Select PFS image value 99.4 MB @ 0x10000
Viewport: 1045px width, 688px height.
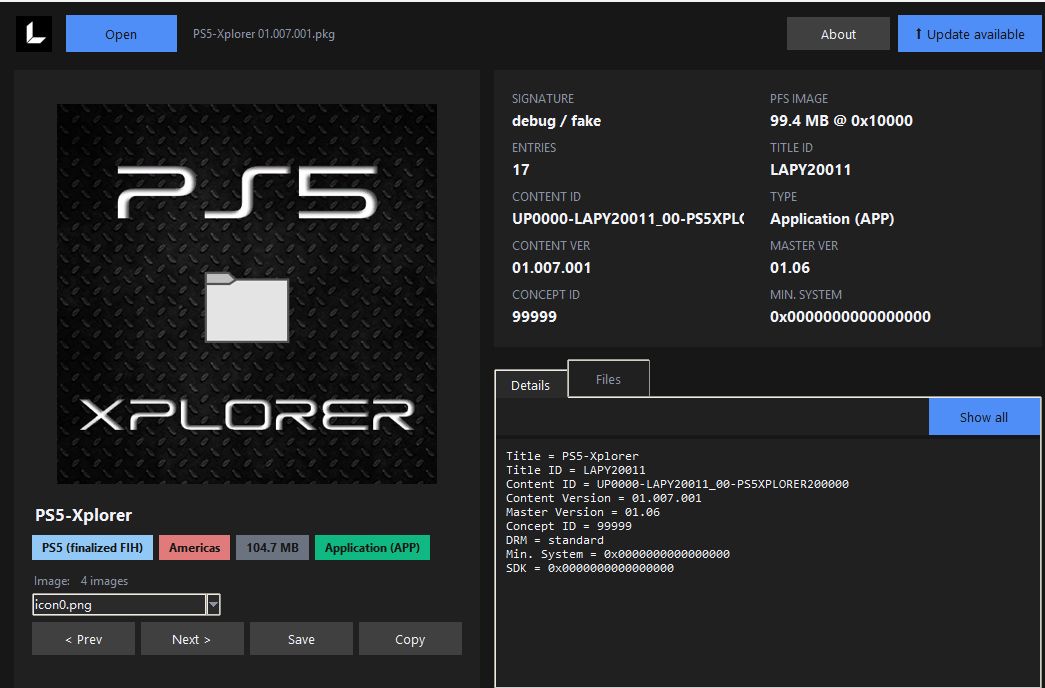(841, 121)
